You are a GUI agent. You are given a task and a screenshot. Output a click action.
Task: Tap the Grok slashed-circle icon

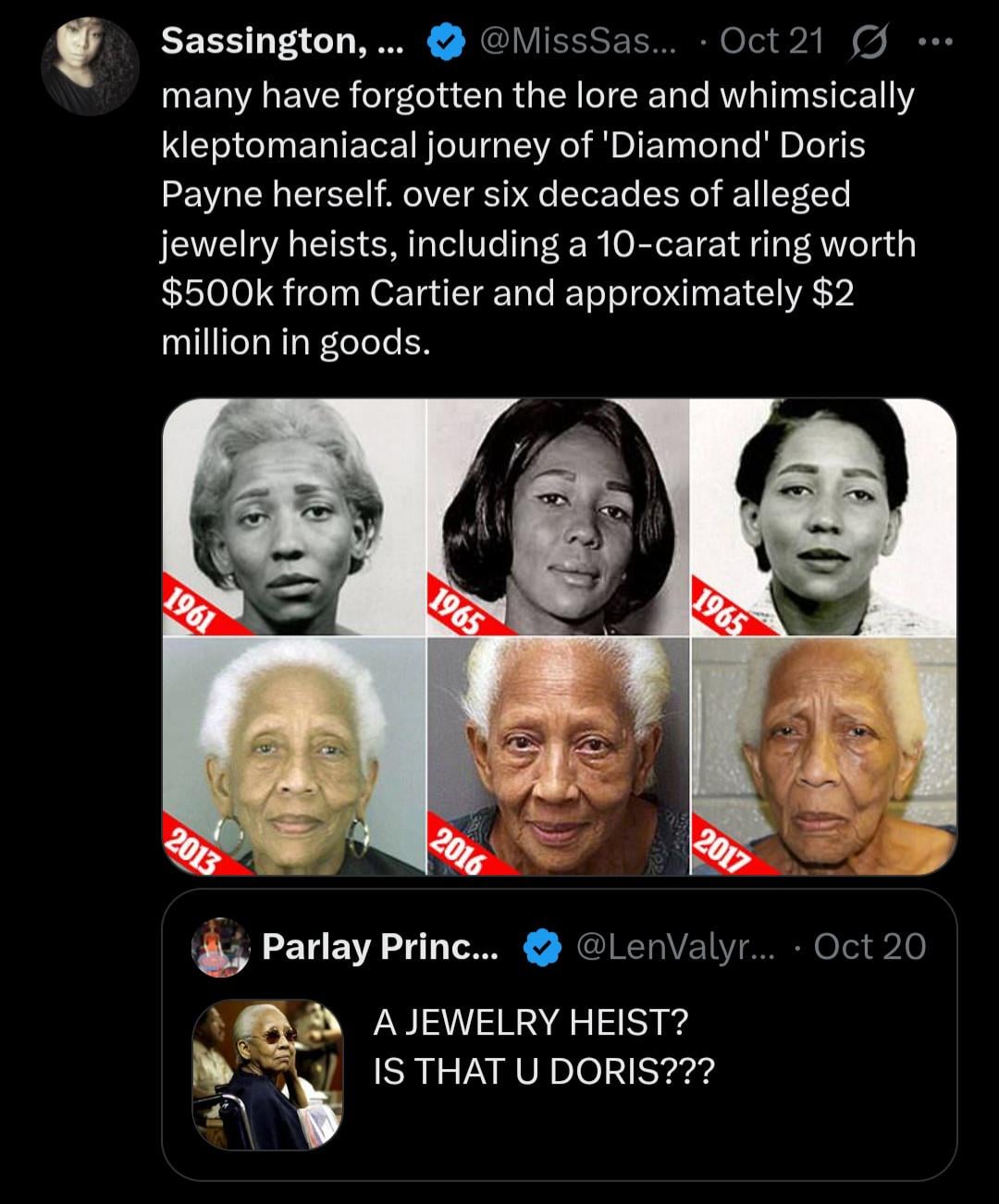870,42
